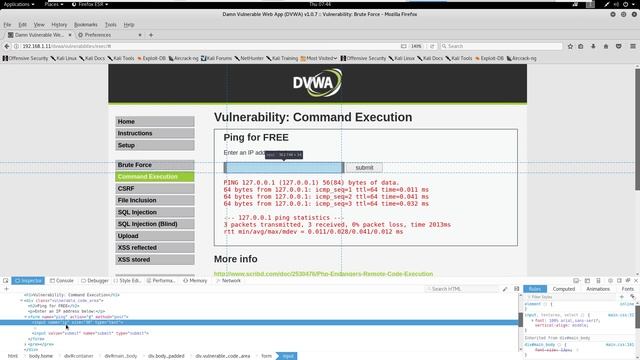Open the Firefox hamburger menu

point(633,46)
